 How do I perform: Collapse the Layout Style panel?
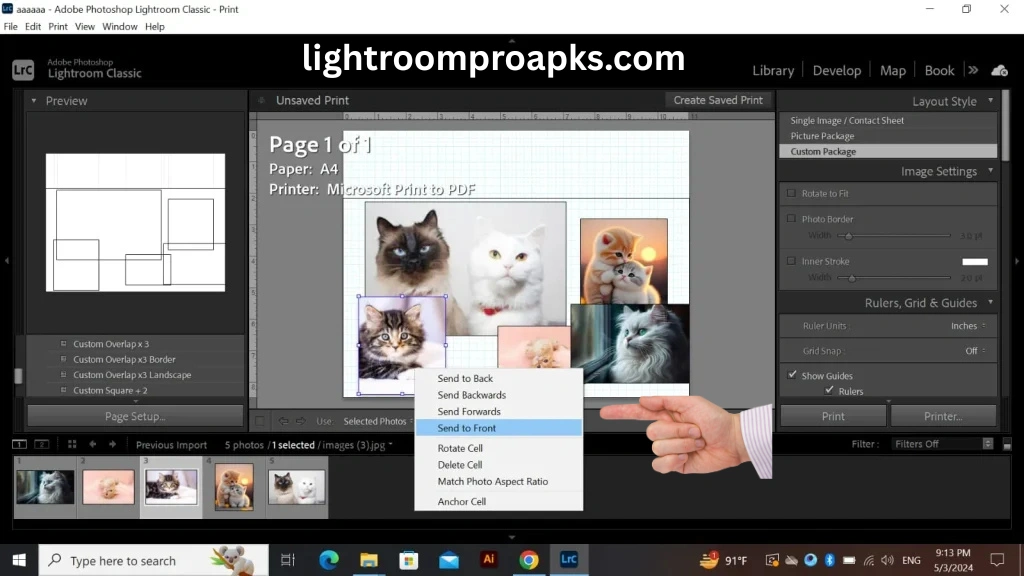click(x=990, y=102)
